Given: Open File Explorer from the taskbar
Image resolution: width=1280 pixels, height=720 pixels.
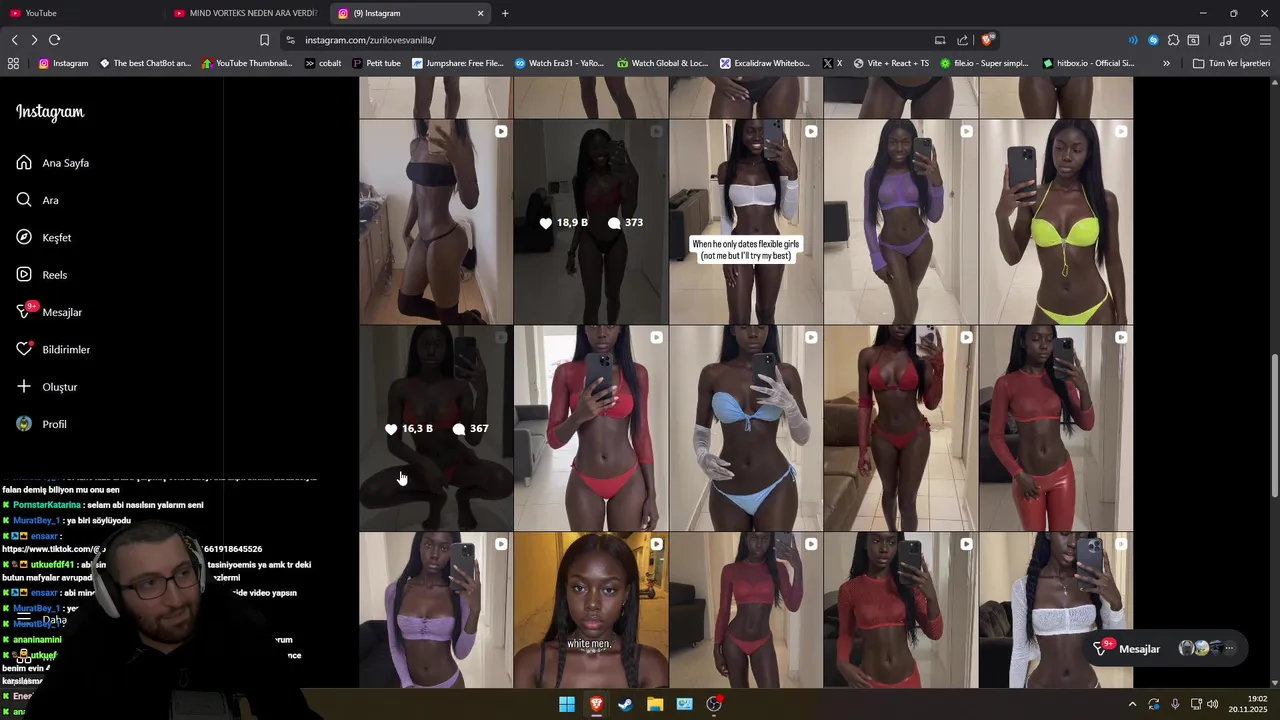Looking at the screenshot, I should pyautogui.click(x=655, y=704).
